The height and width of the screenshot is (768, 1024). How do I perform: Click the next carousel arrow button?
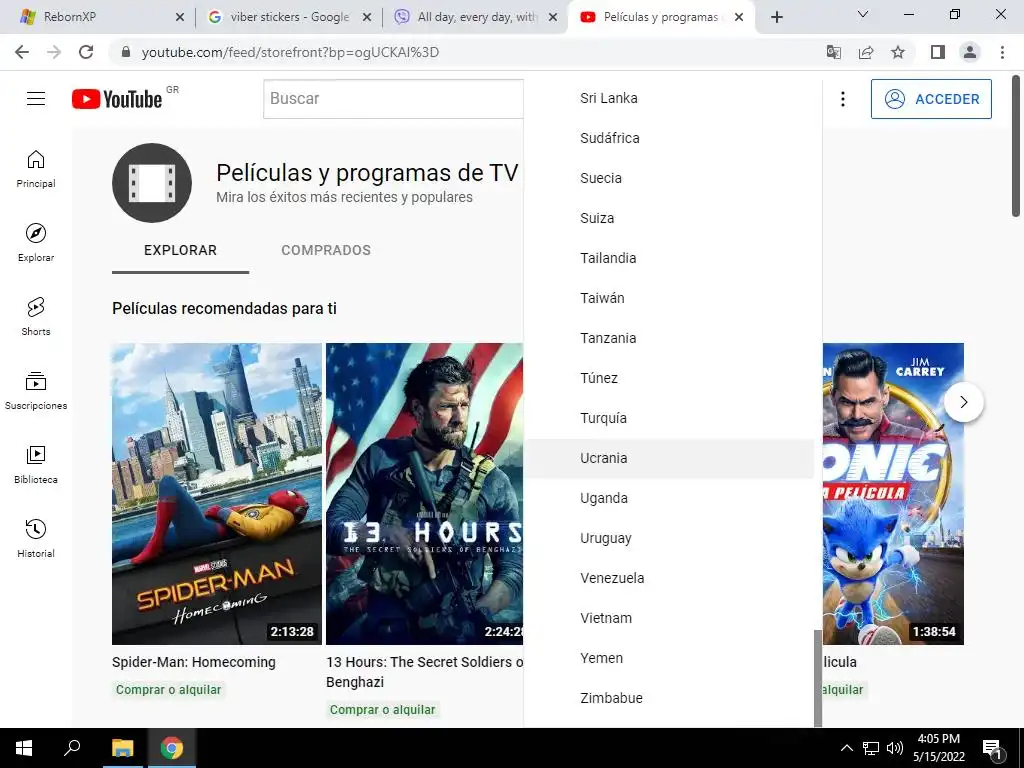pos(964,402)
